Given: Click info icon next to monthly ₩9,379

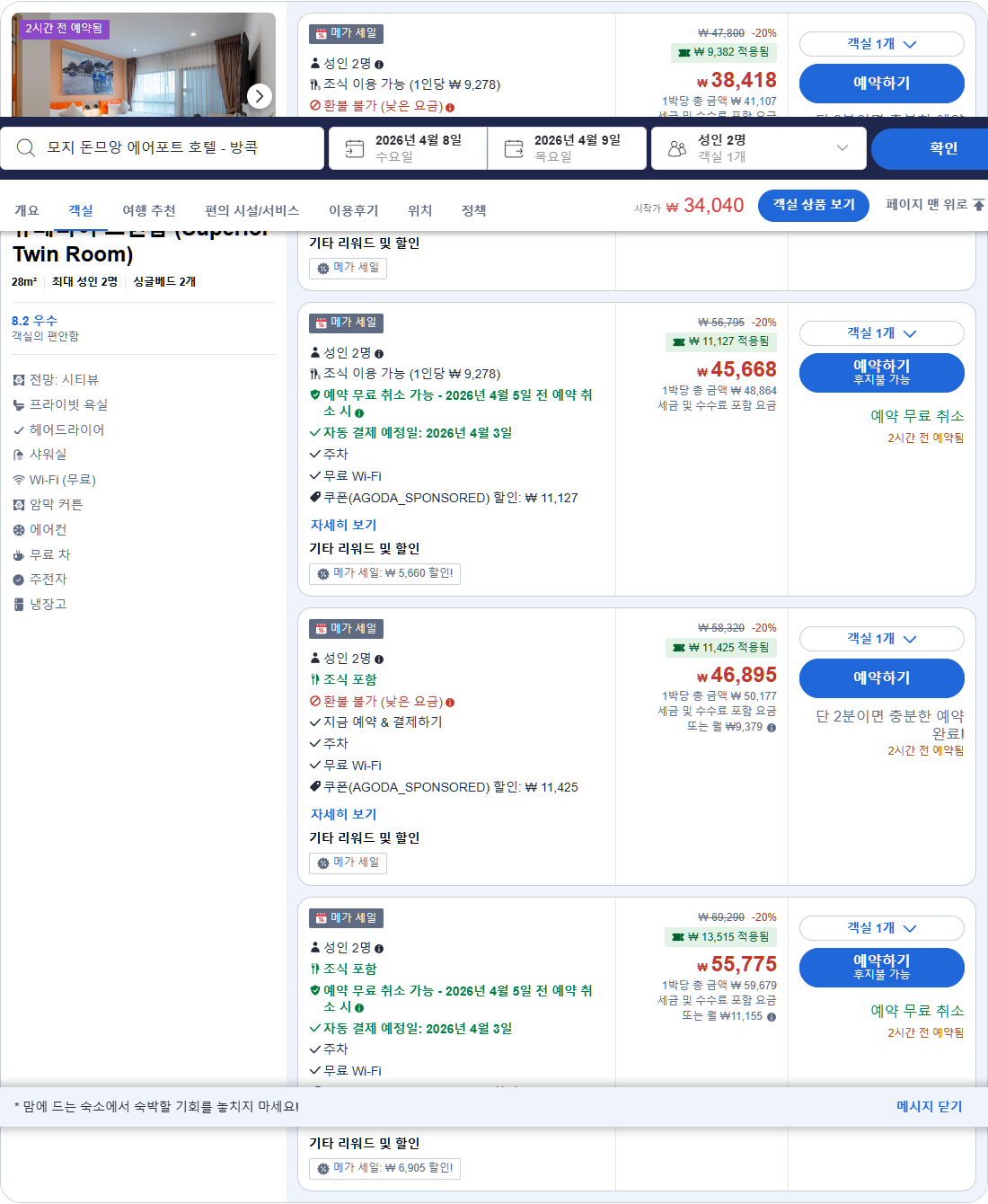Looking at the screenshot, I should (772, 728).
